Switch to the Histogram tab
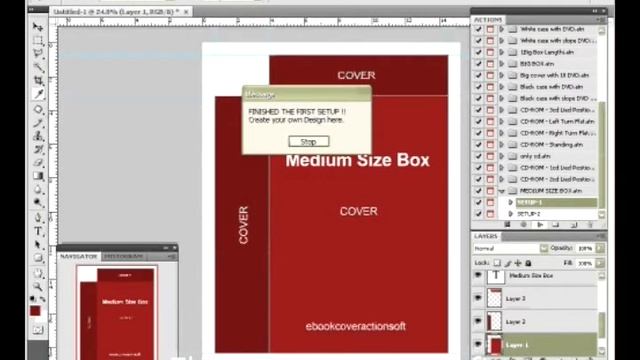The width and height of the screenshot is (640, 360). tap(123, 256)
